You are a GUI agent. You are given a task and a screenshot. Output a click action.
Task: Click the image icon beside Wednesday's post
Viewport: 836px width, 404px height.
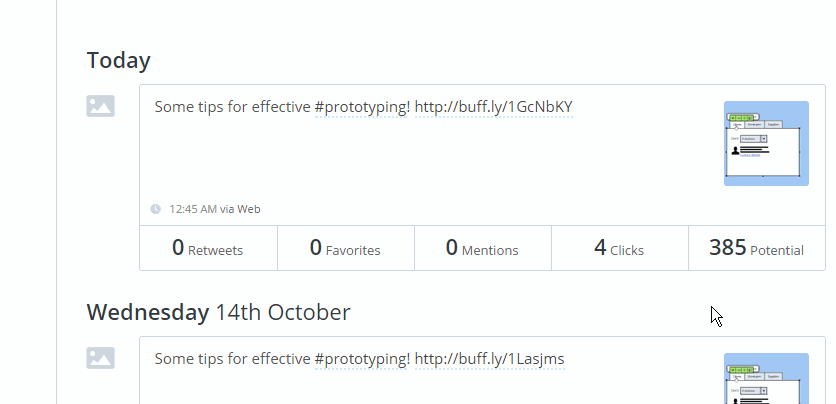point(101,358)
